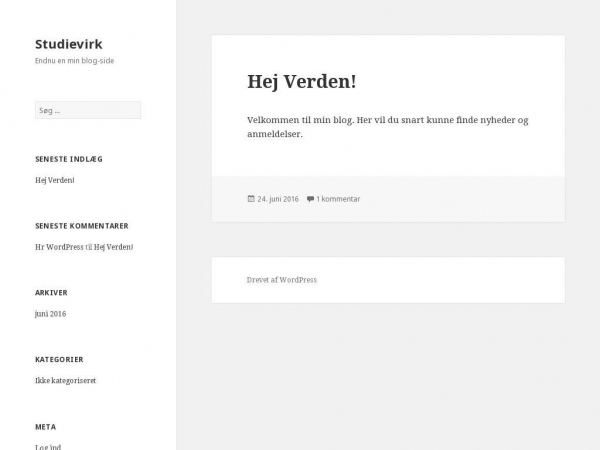
Task: Click the post paragraph starting 'Velkommen til min blog'
Action: tap(388, 127)
